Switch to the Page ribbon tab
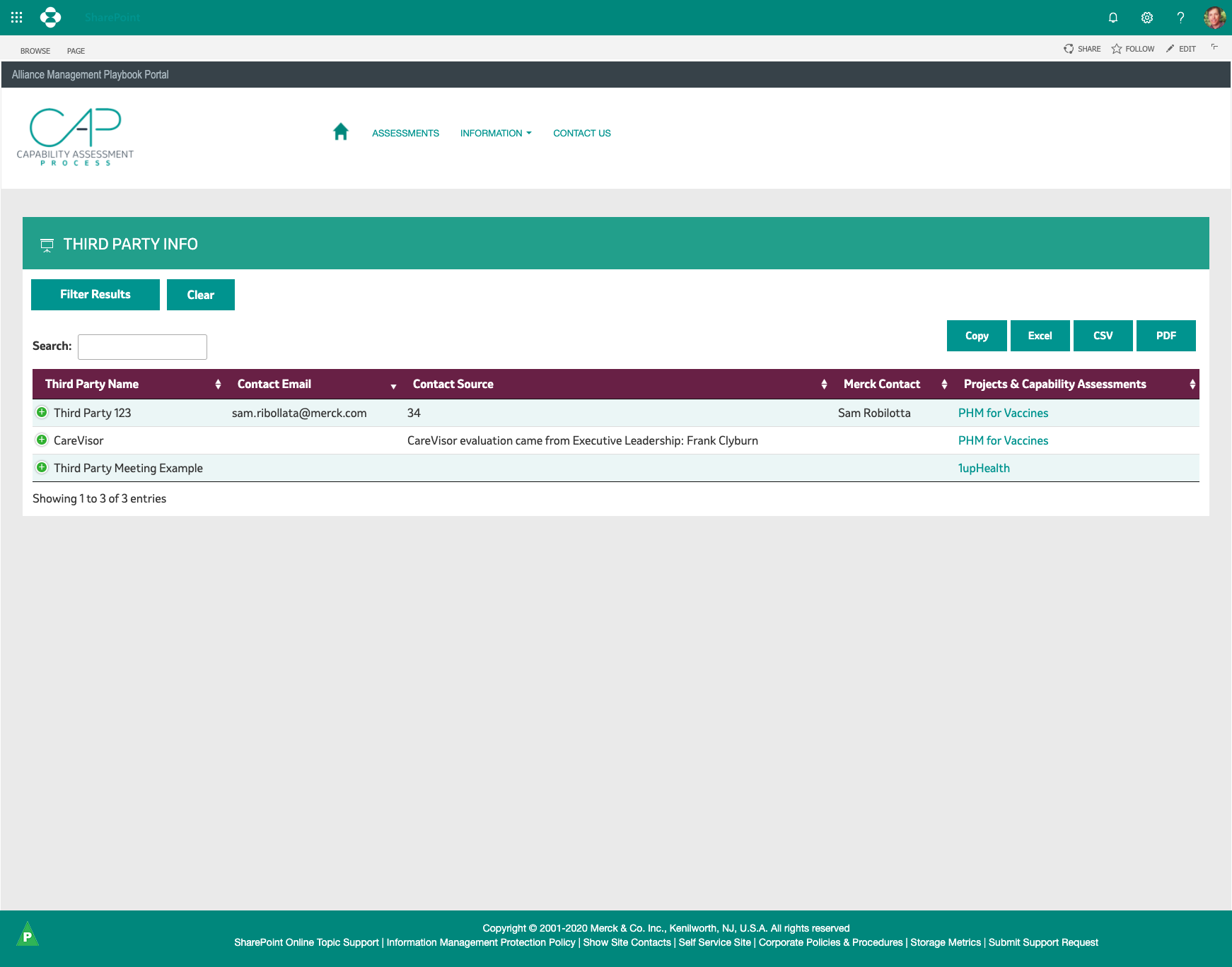The height and width of the screenshot is (967, 1232). pyautogui.click(x=76, y=51)
